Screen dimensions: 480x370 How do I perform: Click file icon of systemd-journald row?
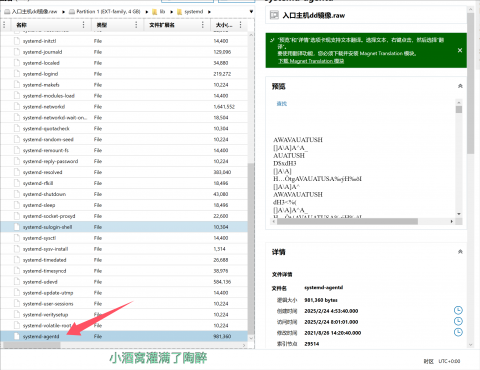pyautogui.click(x=17, y=52)
